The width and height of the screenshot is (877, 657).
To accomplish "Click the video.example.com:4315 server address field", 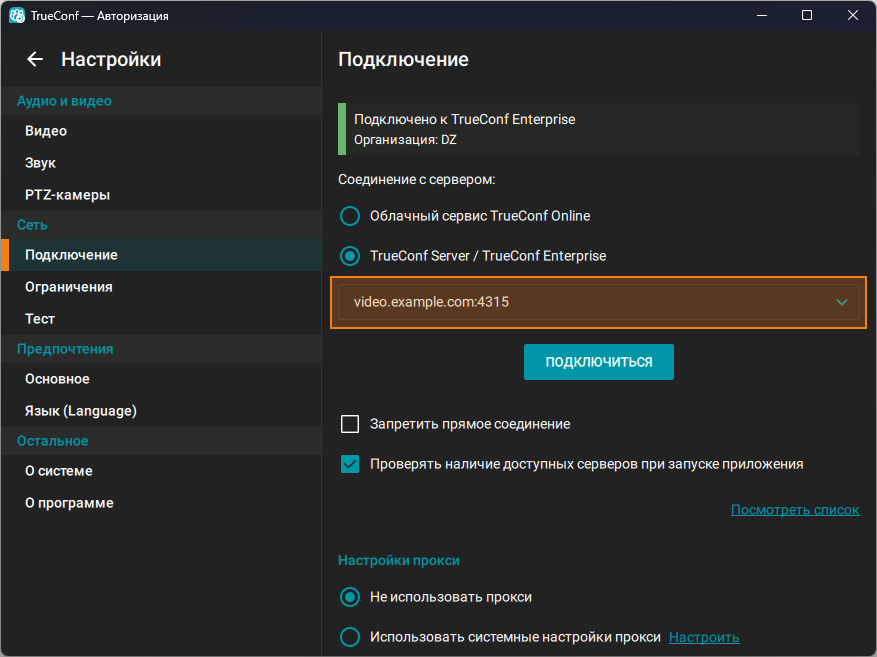I will (x=598, y=302).
